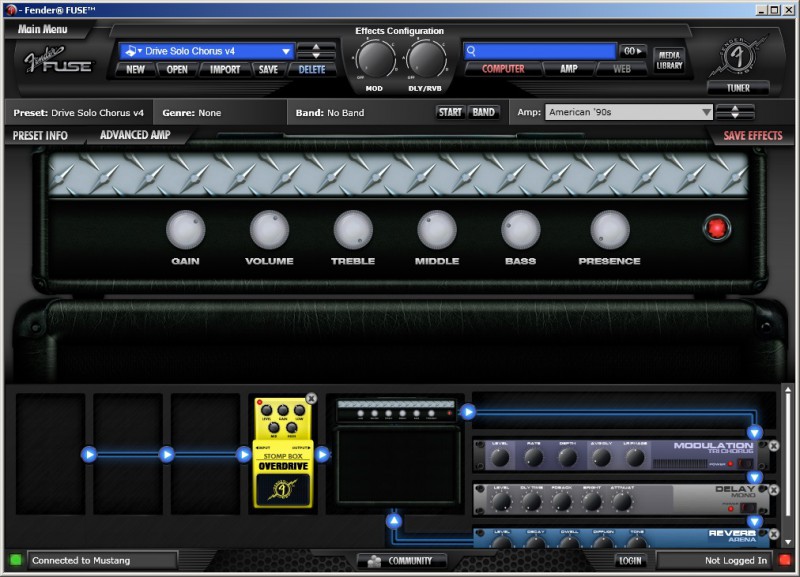The height and width of the screenshot is (577, 800).
Task: Open the Preset Info tab
Action: [40, 135]
